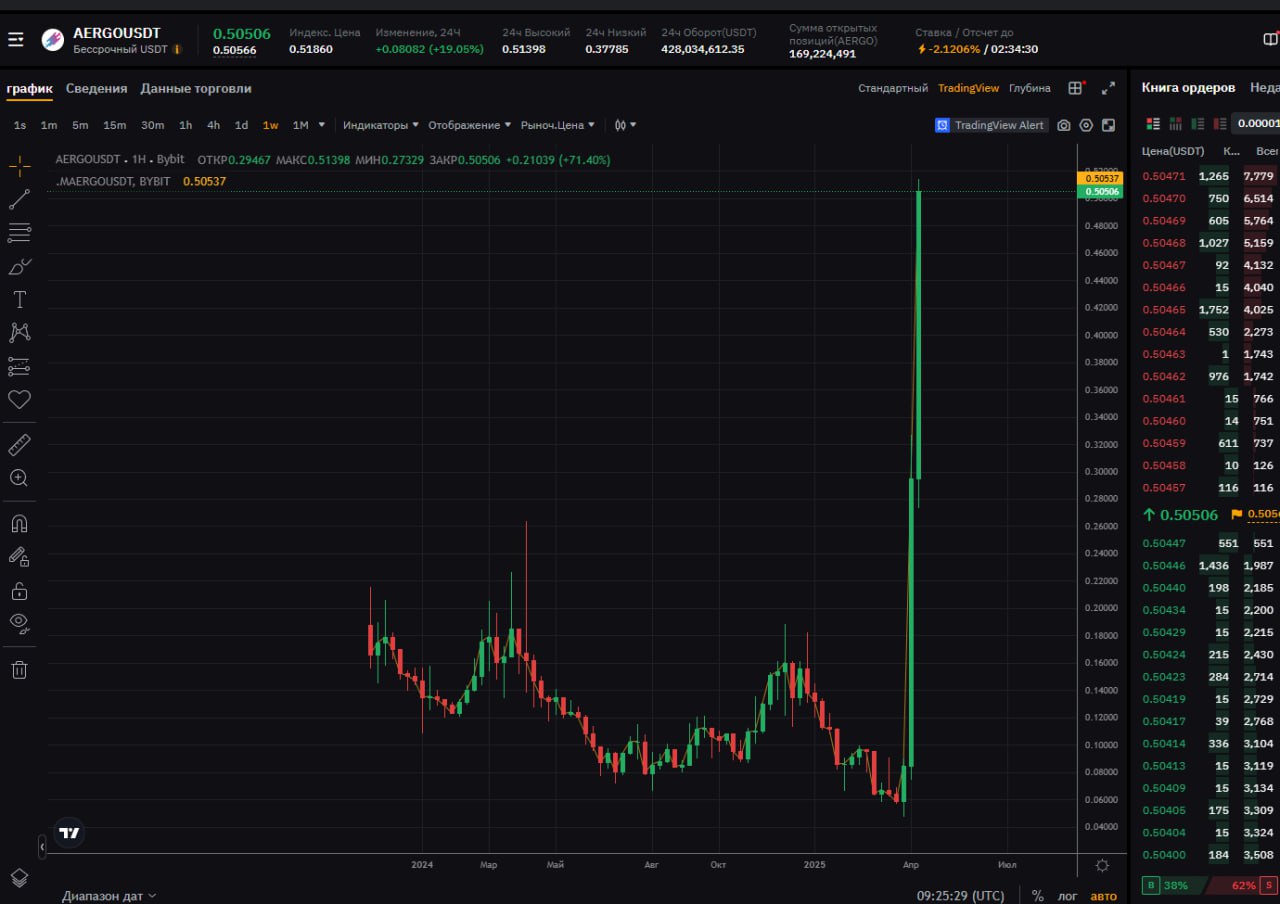The height and width of the screenshot is (904, 1280).
Task: Set timeframe to 15m
Action: pyautogui.click(x=115, y=125)
